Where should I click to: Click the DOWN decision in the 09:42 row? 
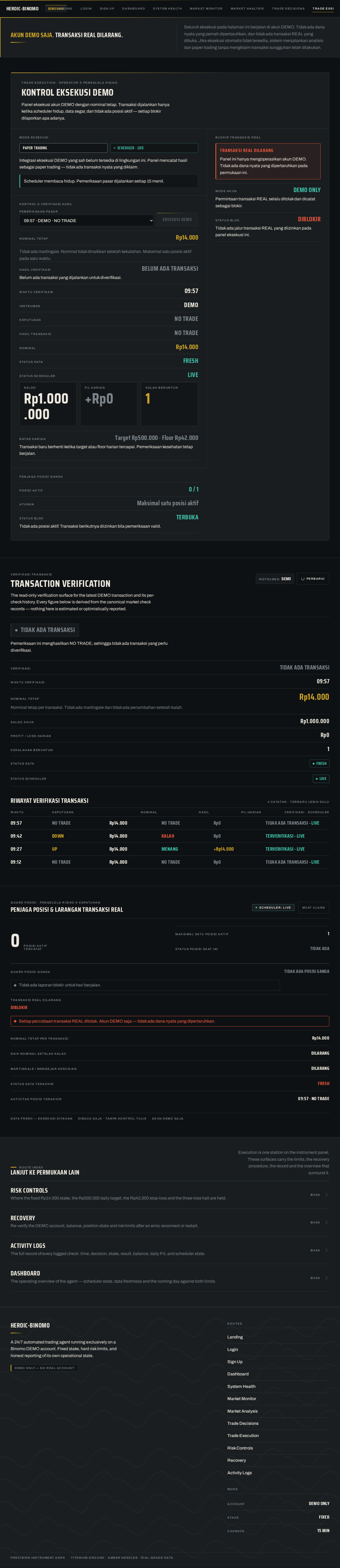pyautogui.click(x=58, y=836)
